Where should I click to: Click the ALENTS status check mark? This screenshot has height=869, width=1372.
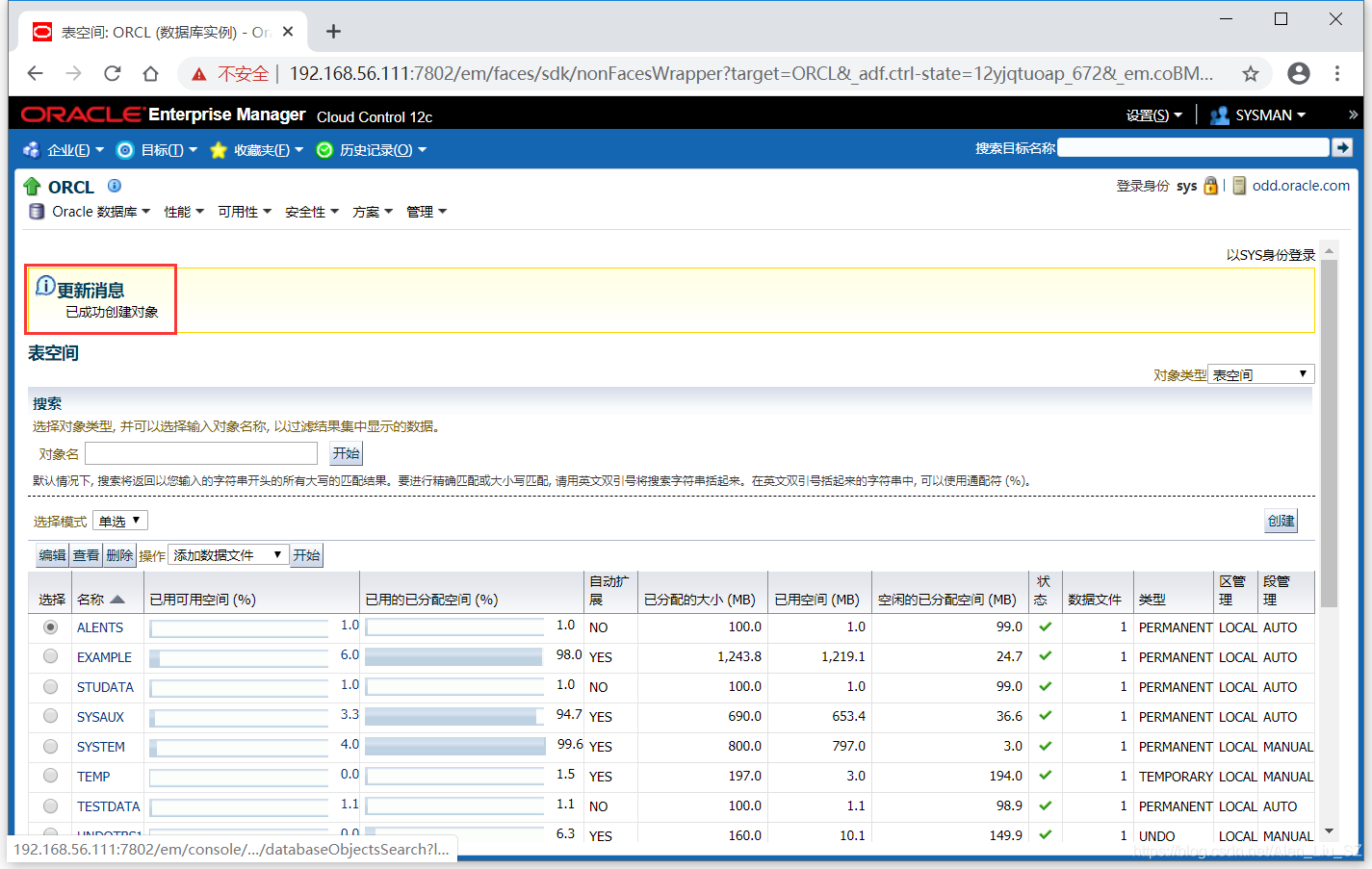pos(1046,626)
